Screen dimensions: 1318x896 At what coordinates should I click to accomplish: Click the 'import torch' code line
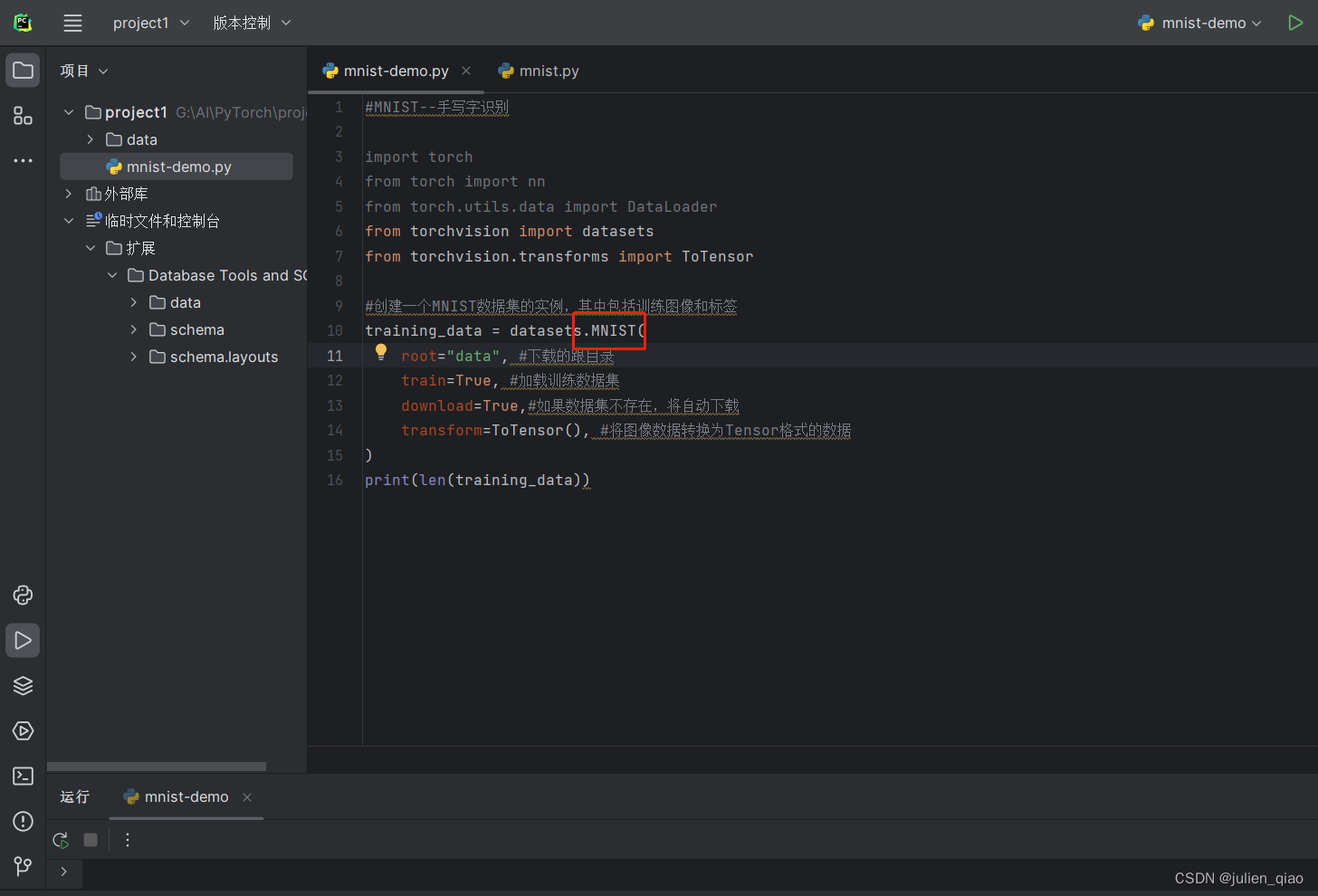(x=418, y=157)
